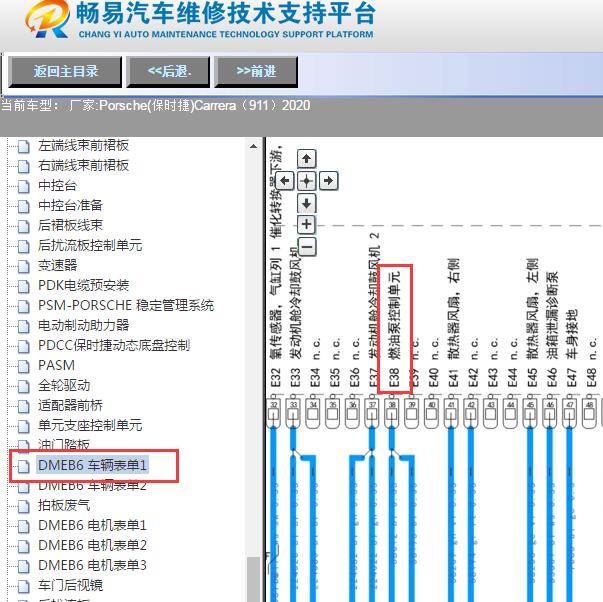603x602 pixels.
Task: Select 变速器 tree item
Action: pyautogui.click(x=57, y=265)
